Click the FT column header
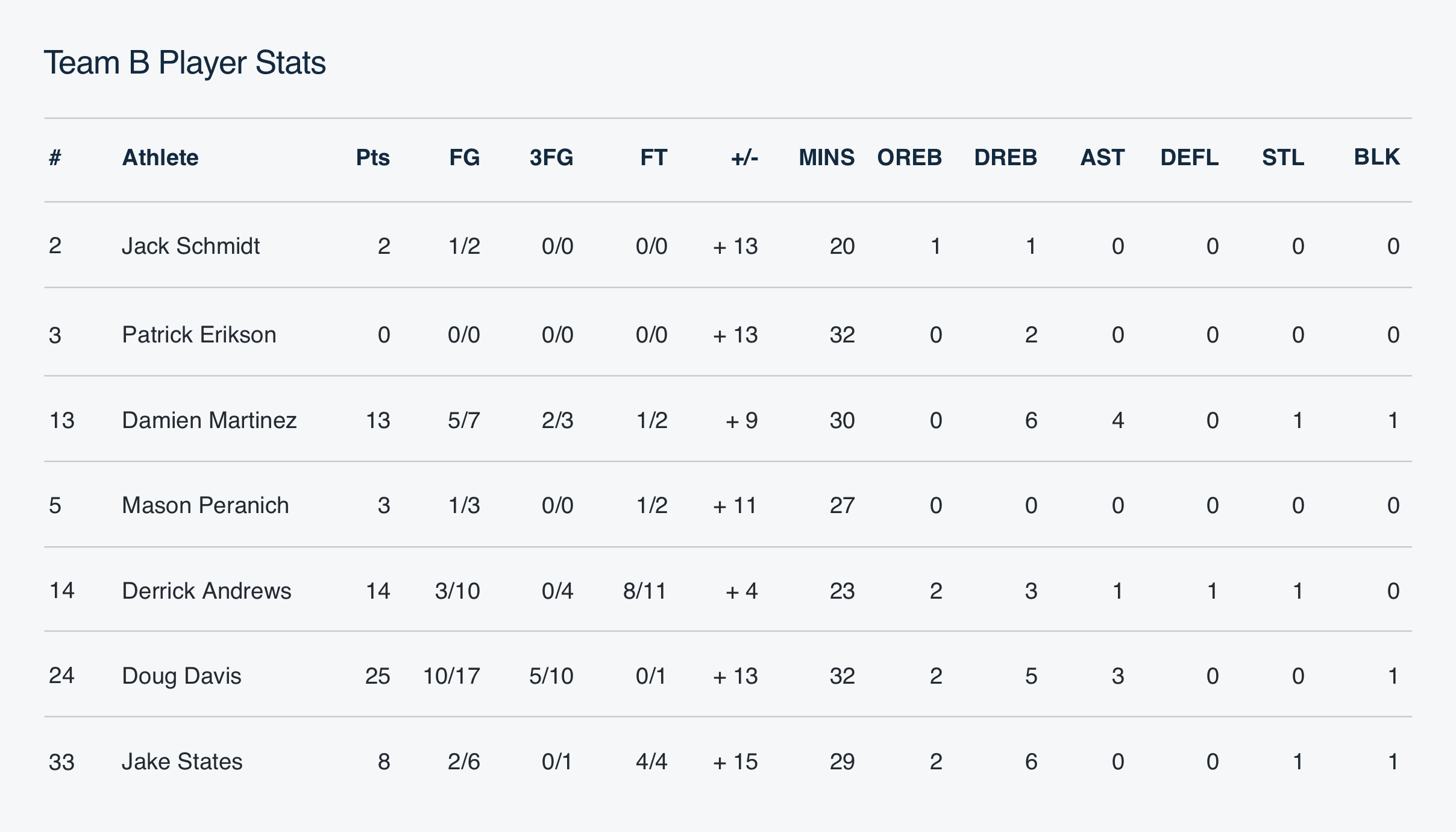This screenshot has width=1456, height=832. point(653,158)
